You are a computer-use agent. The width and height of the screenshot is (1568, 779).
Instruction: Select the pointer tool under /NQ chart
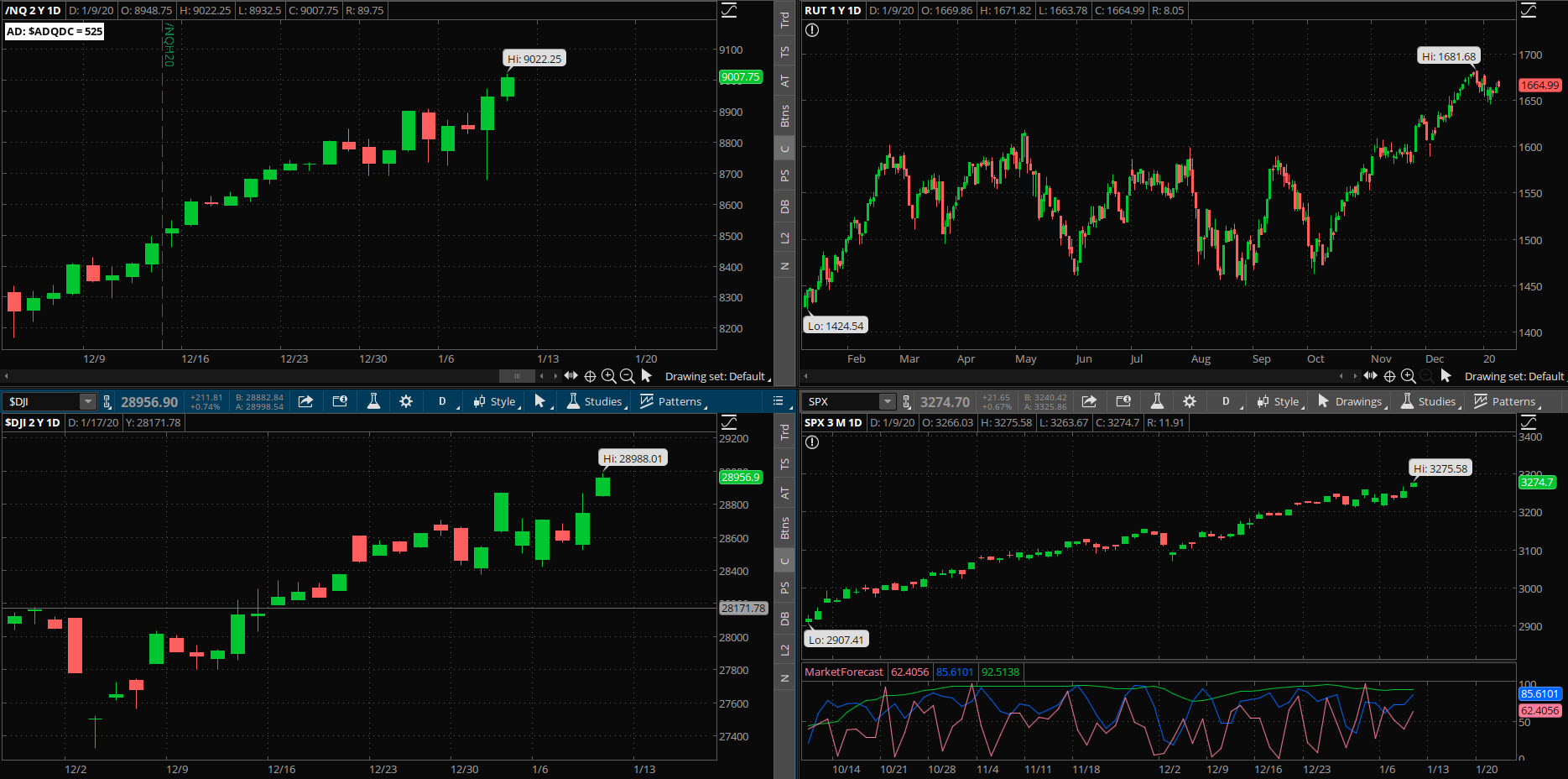646,375
